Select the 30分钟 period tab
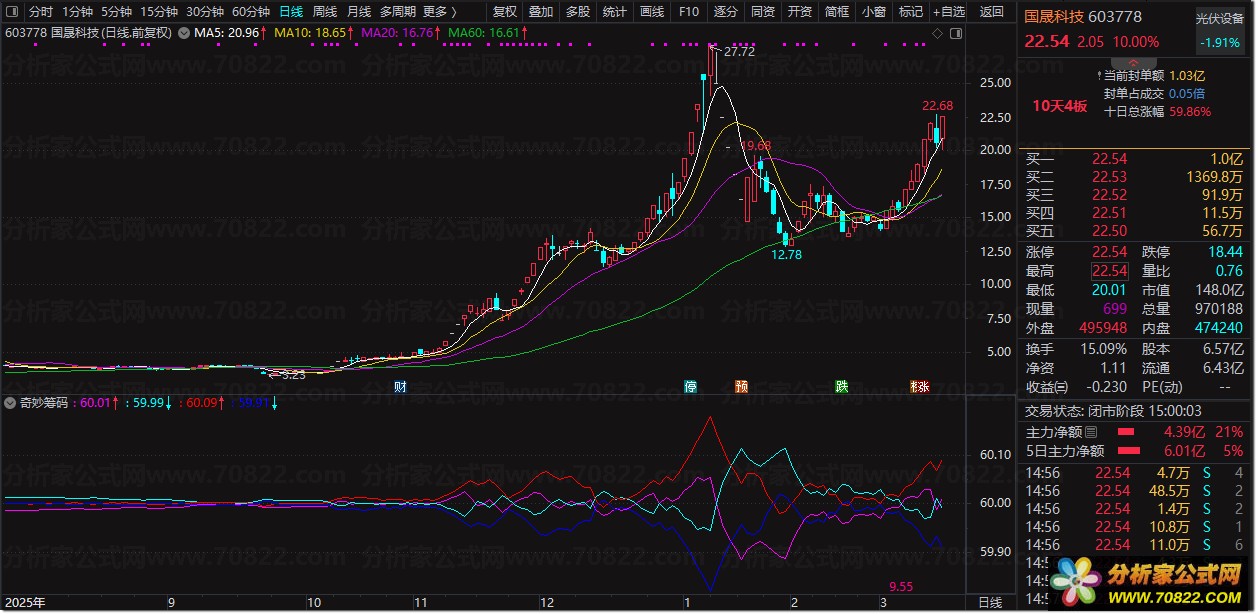The image size is (1258, 614). coord(204,12)
